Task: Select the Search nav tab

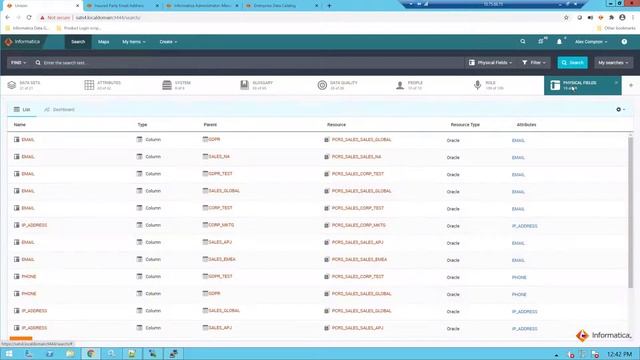Action: (x=78, y=42)
